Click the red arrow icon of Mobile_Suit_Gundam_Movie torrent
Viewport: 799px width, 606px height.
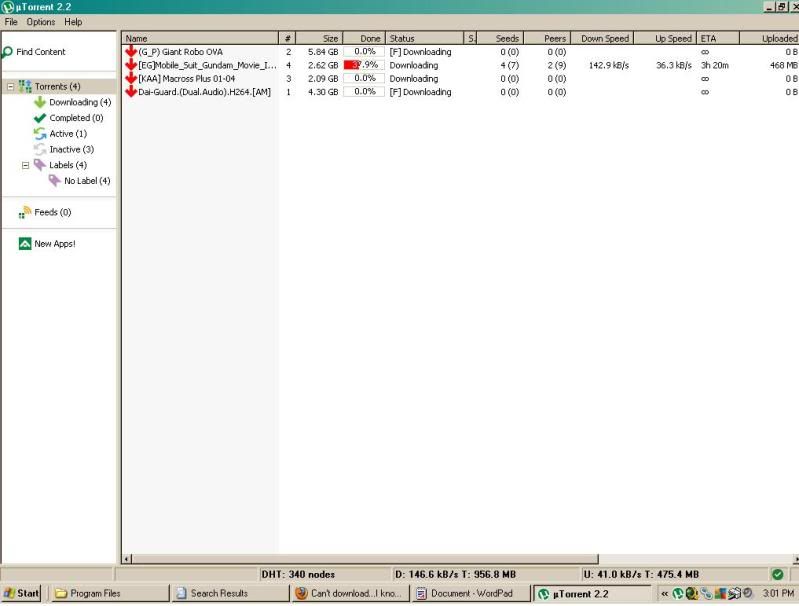[x=131, y=65]
